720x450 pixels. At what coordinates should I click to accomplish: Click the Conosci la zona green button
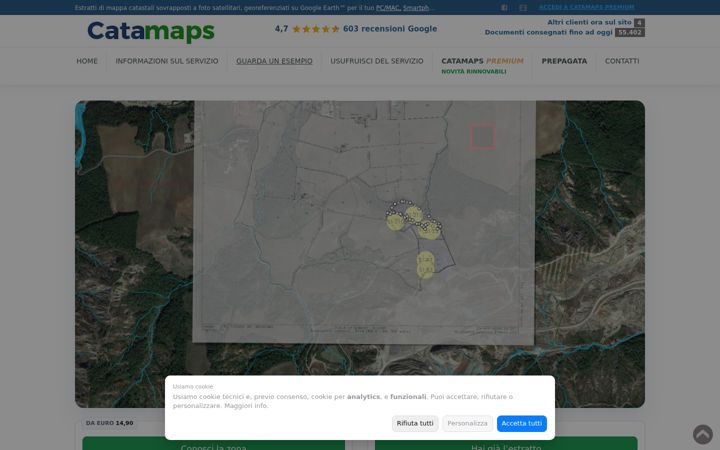point(214,444)
